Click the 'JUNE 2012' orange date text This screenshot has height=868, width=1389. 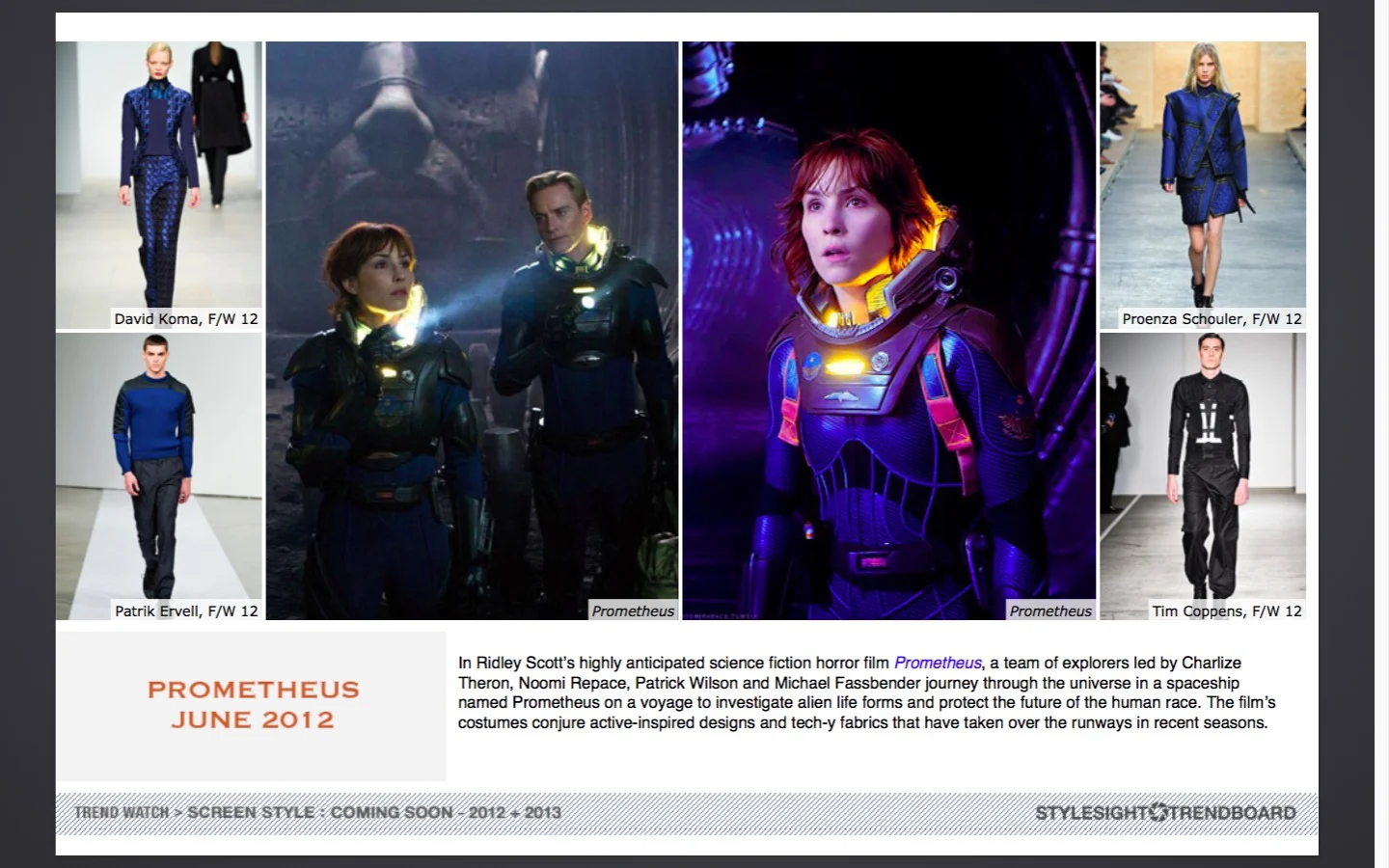click(253, 719)
